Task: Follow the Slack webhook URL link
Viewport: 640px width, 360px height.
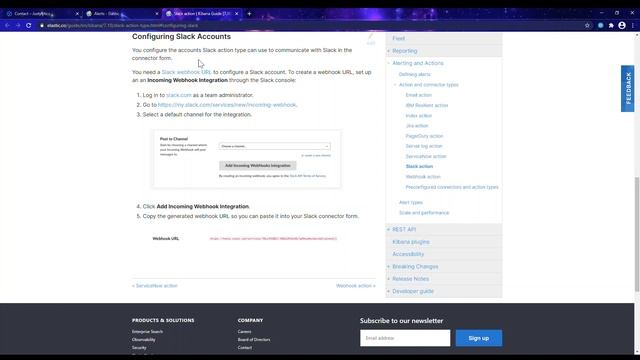Action: click(x=186, y=72)
